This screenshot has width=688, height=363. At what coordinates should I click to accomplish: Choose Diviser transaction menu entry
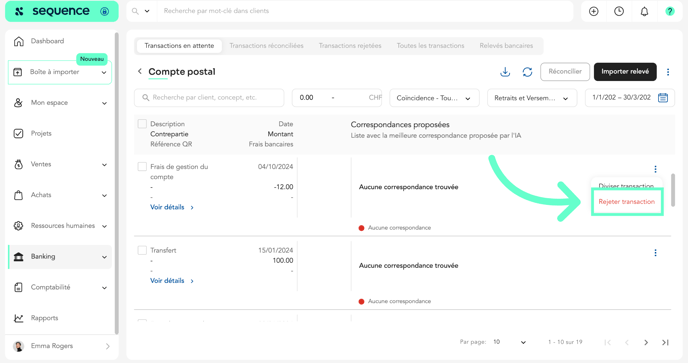tap(627, 185)
